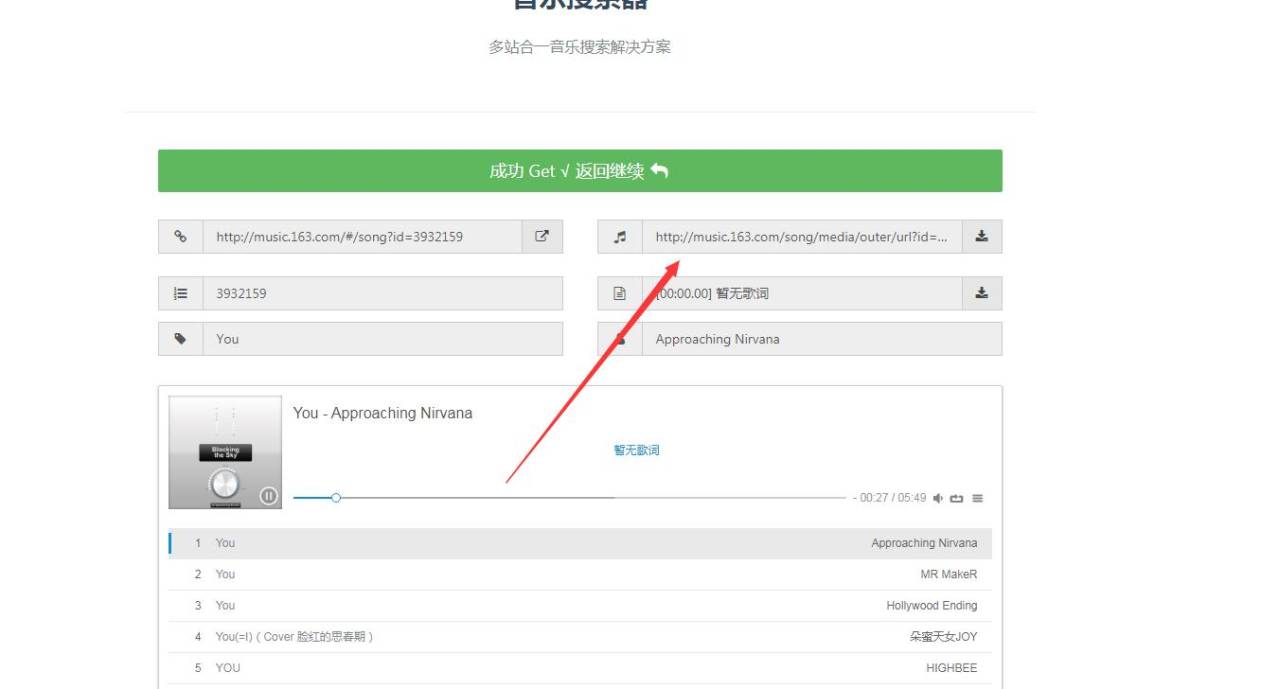Click the tag icon beside the title You
This screenshot has height=689, width=1279.
pos(181,339)
